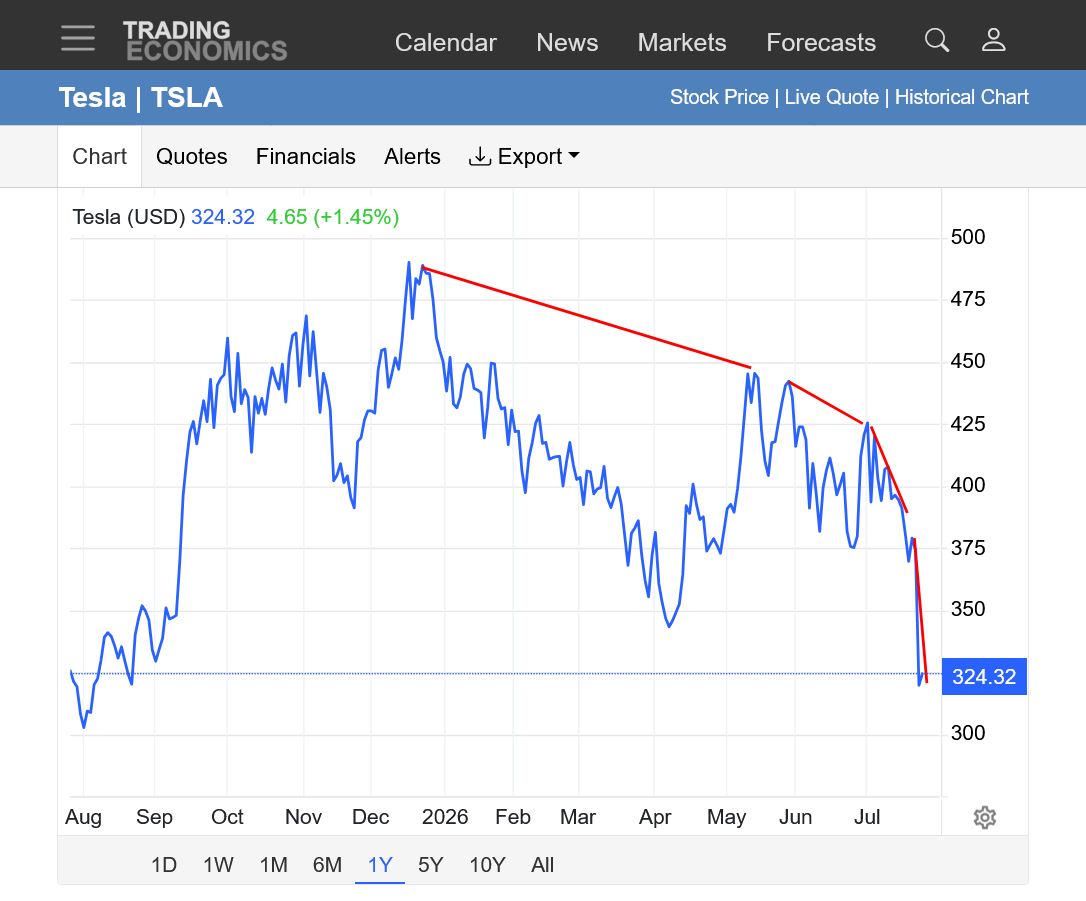Click the Export download icon
Viewport: 1086px width, 901px height.
479,157
